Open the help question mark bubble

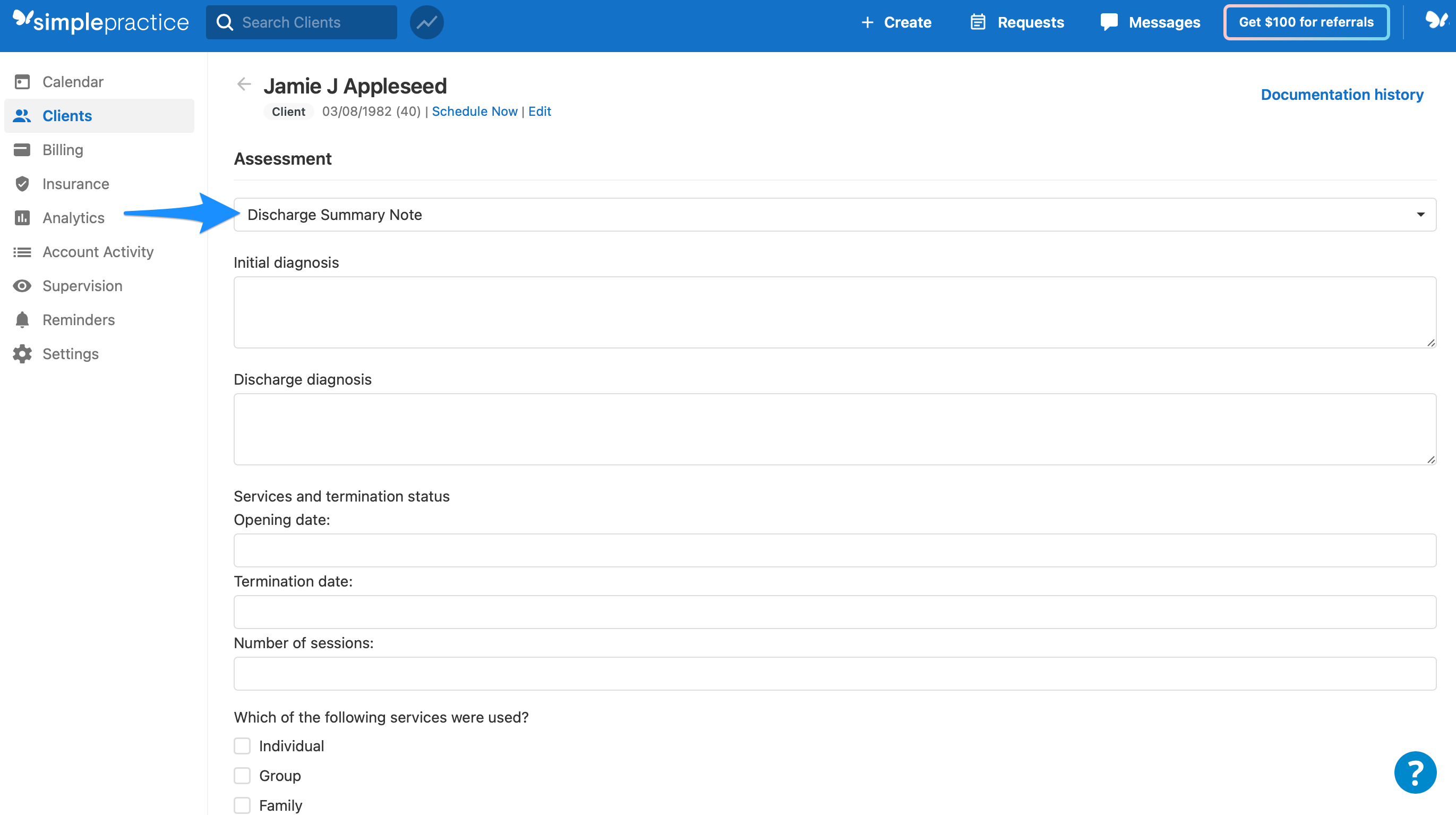tap(1415, 772)
